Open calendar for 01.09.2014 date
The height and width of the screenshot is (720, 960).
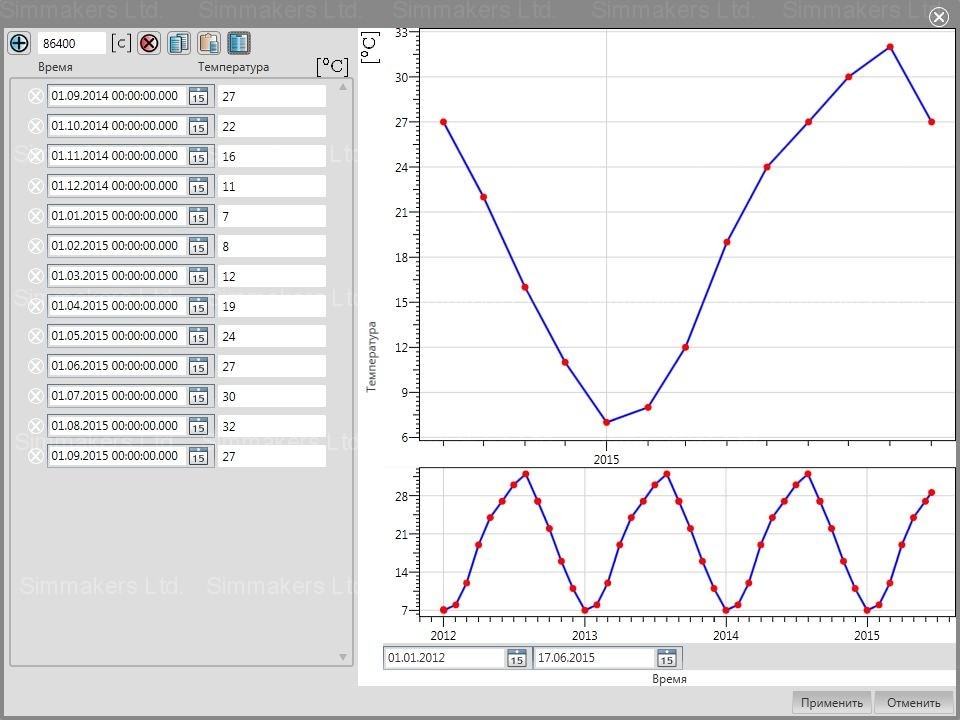(198, 96)
